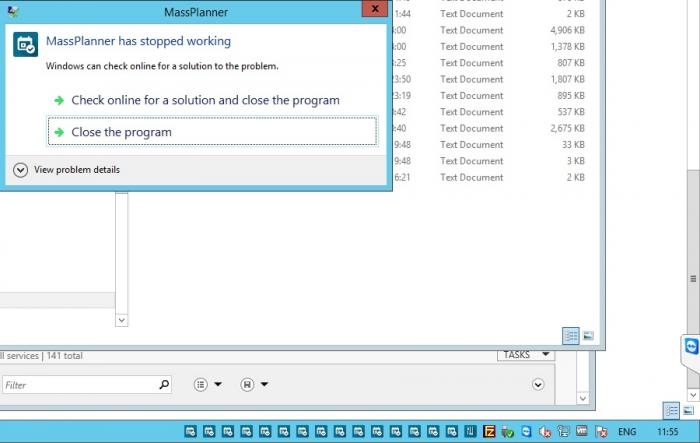Open the TASKS dropdown menu
Viewport: 700px width, 443px height.
click(x=526, y=355)
